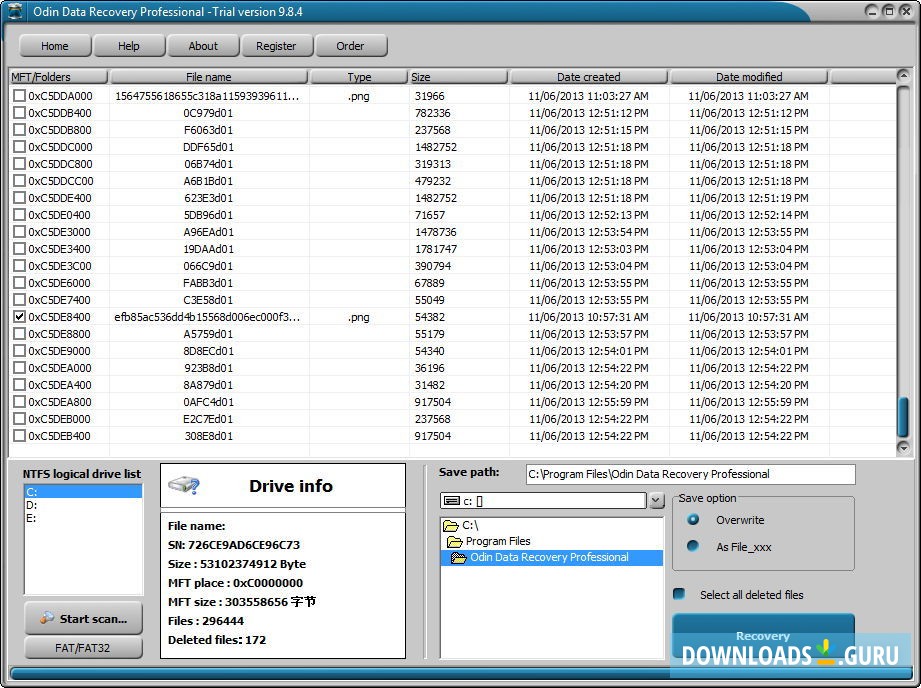Viewport: 921px width, 688px height.
Task: Click the c: drive icon in the path combo
Action: click(452, 501)
